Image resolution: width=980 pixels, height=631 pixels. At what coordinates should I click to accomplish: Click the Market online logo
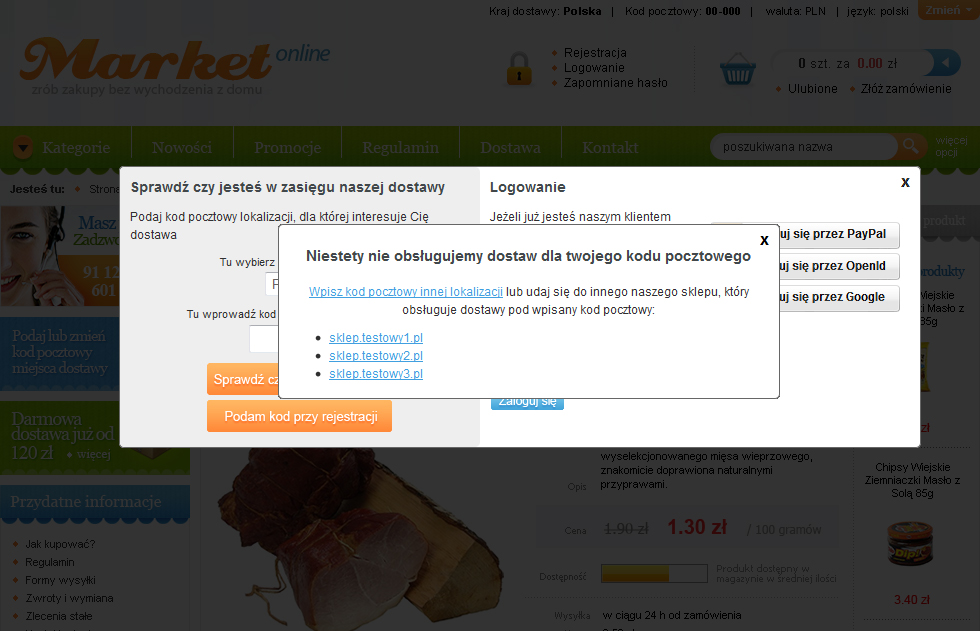tap(175, 66)
